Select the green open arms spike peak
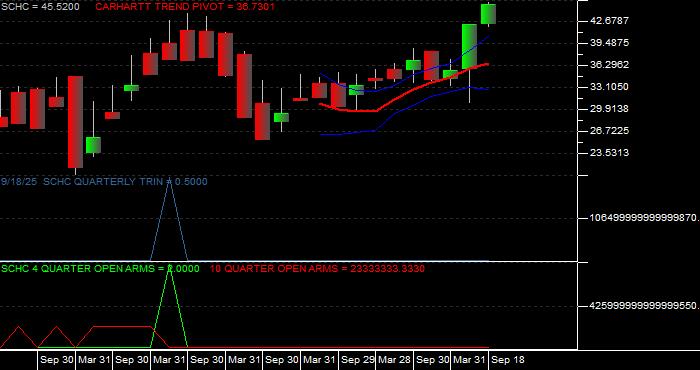The width and height of the screenshot is (700, 370). pyautogui.click(x=169, y=268)
